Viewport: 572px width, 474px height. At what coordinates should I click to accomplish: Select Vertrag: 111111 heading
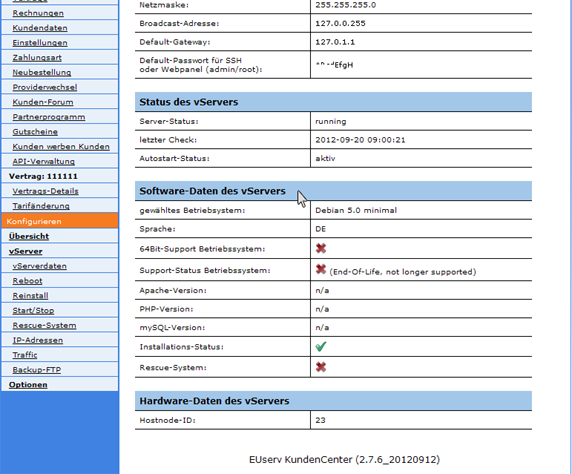click(43, 176)
